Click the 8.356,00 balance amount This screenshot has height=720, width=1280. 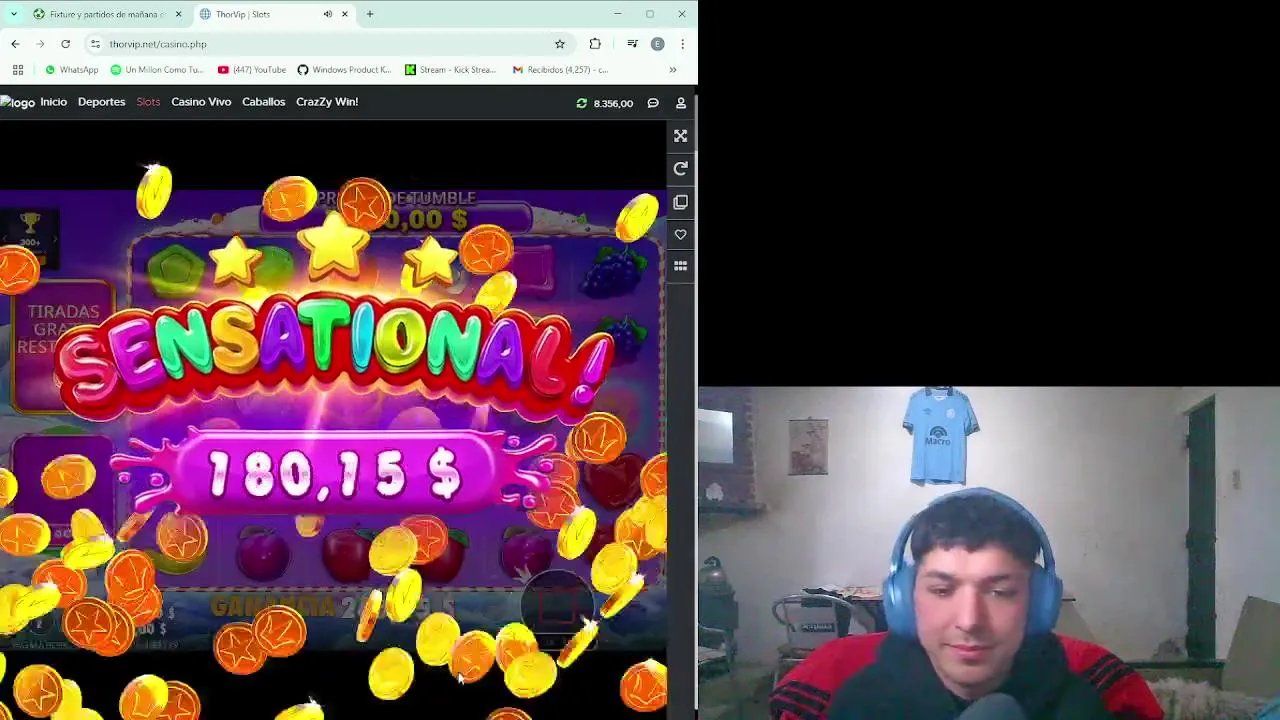[613, 103]
